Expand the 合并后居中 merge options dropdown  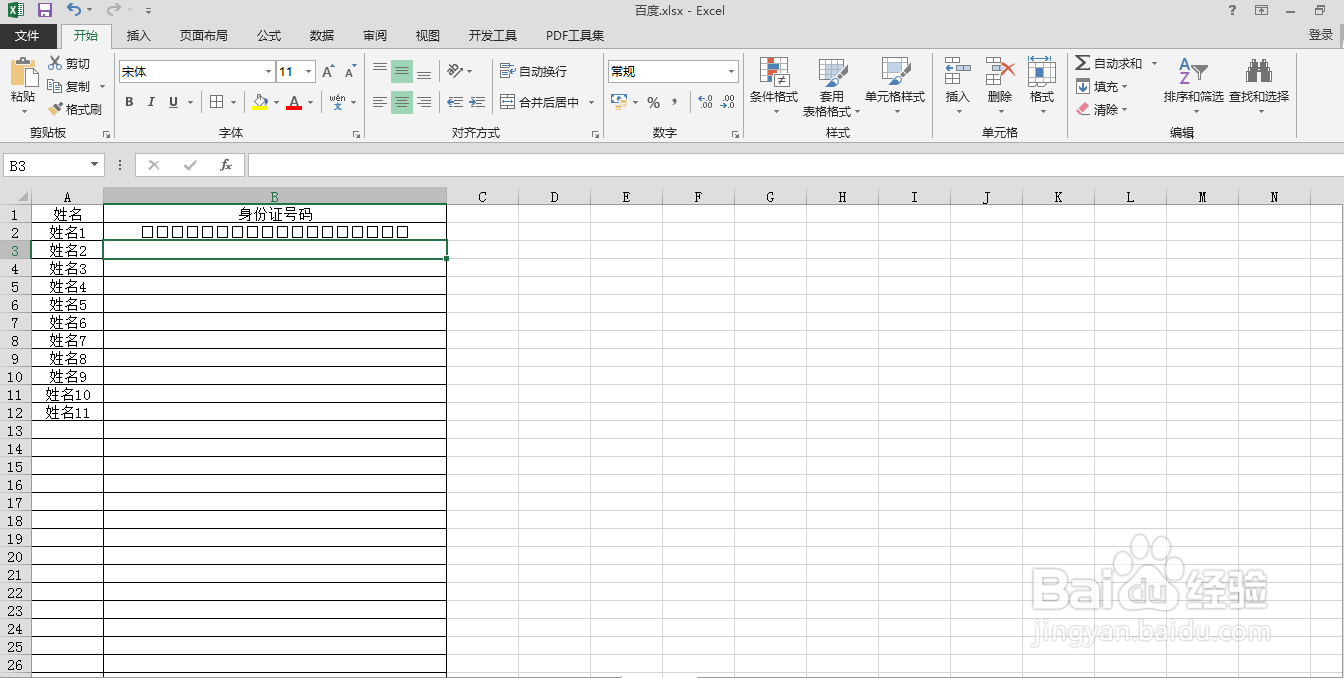click(x=591, y=102)
